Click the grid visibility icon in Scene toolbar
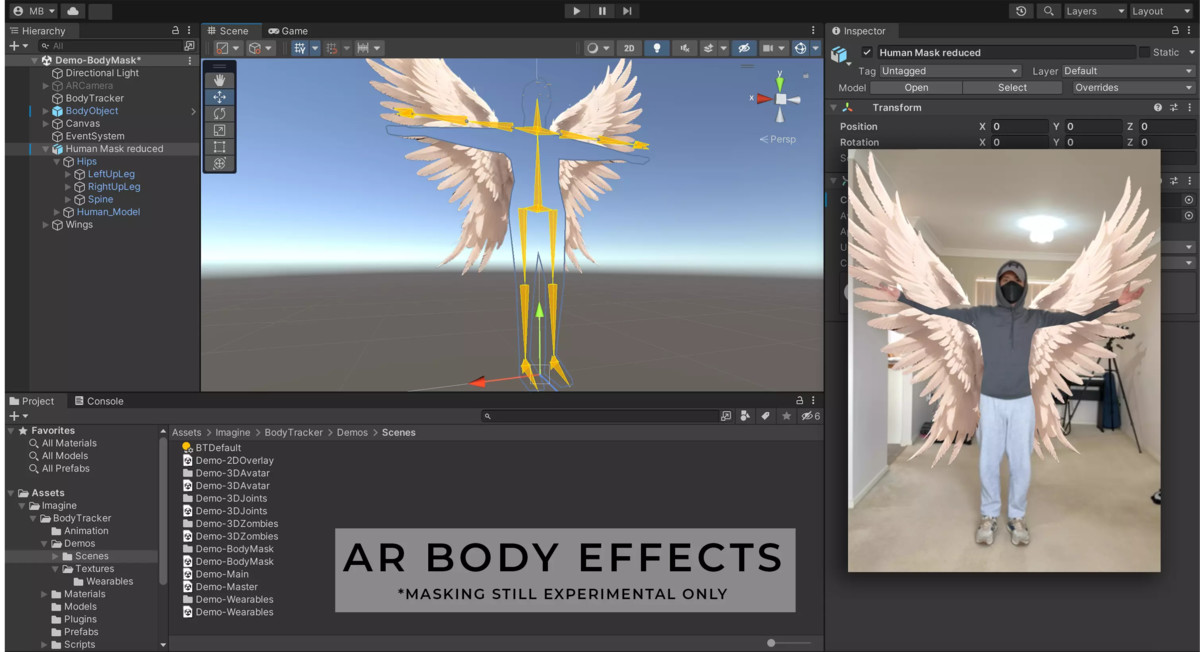This screenshot has width=1200, height=652. click(300, 47)
